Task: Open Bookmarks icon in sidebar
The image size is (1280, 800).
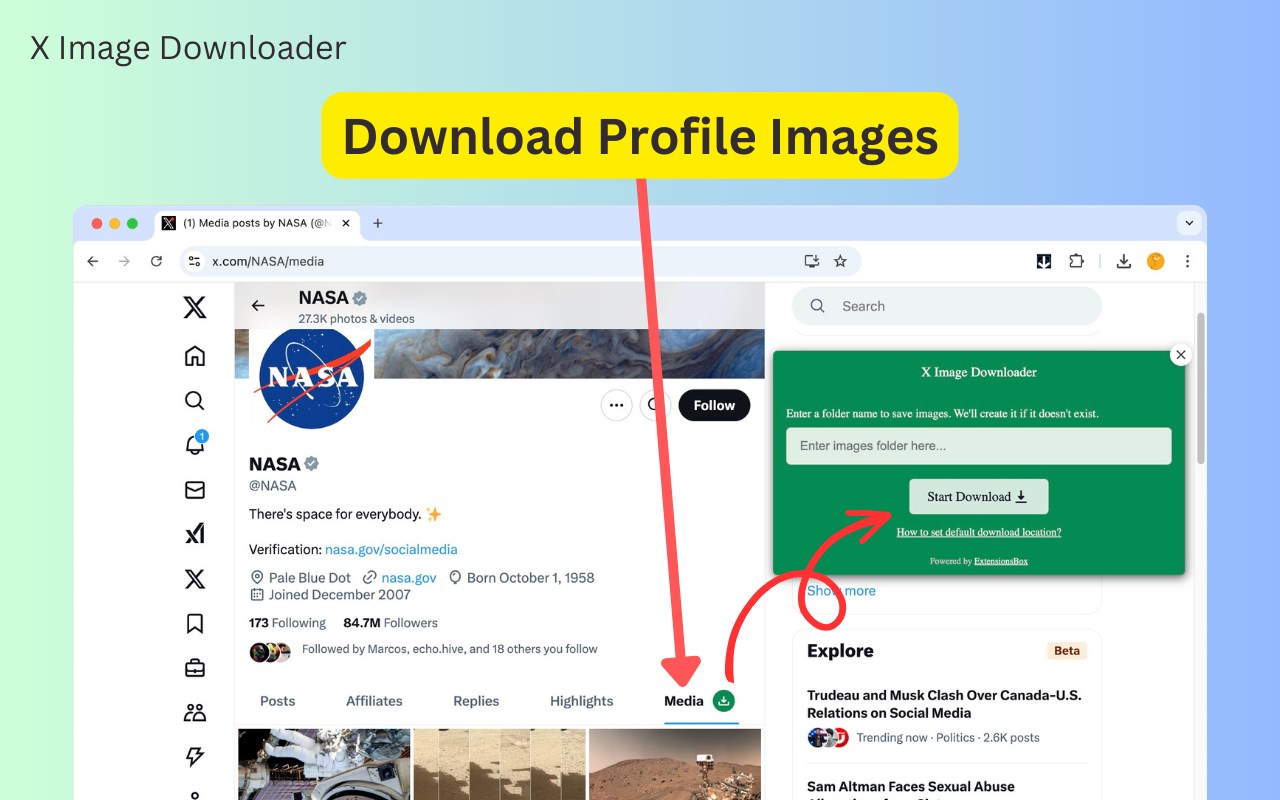Action: click(195, 623)
